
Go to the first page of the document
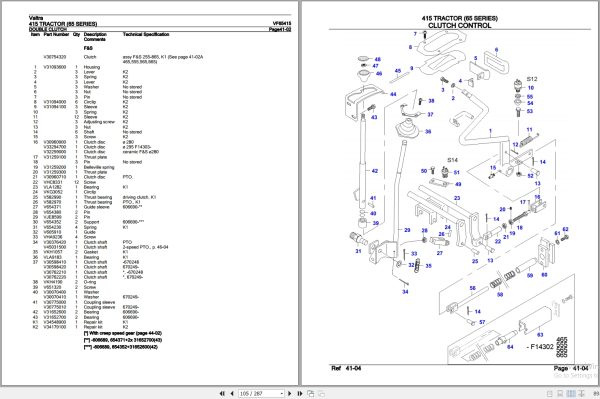[222, 393]
